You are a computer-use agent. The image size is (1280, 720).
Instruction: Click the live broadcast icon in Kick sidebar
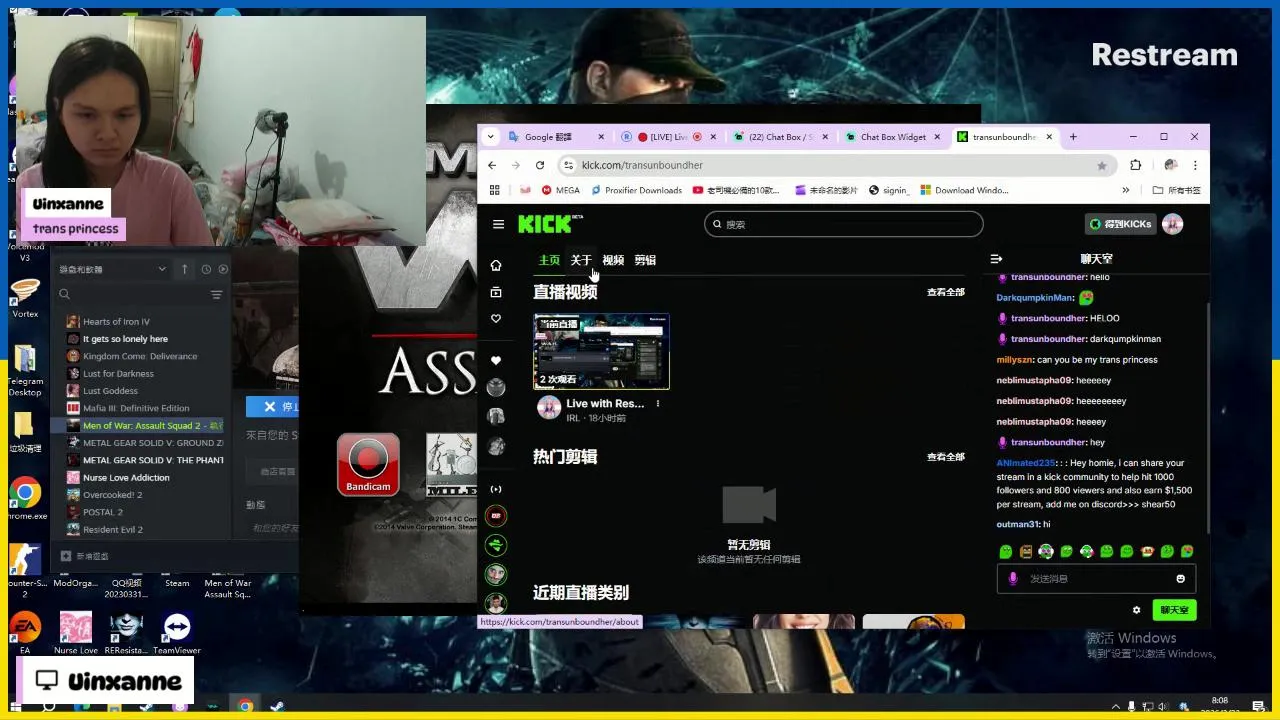(495, 489)
